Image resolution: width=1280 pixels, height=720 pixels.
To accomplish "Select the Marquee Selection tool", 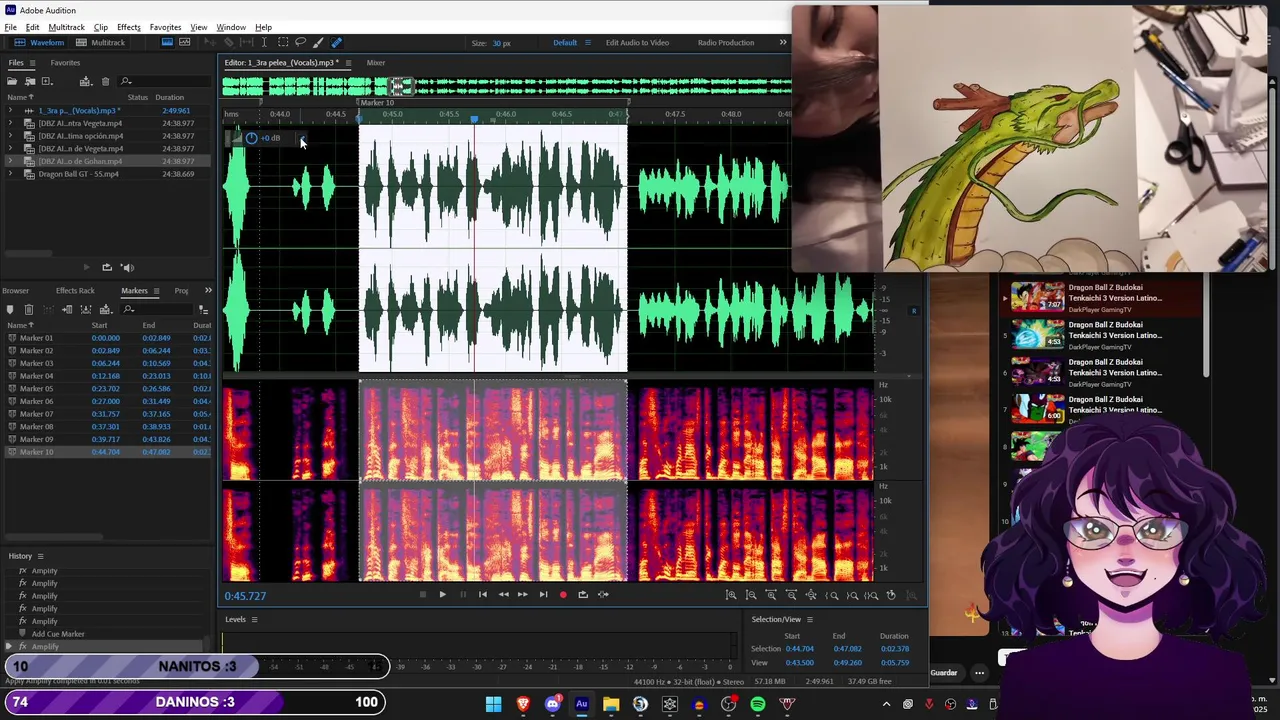I will [283, 42].
